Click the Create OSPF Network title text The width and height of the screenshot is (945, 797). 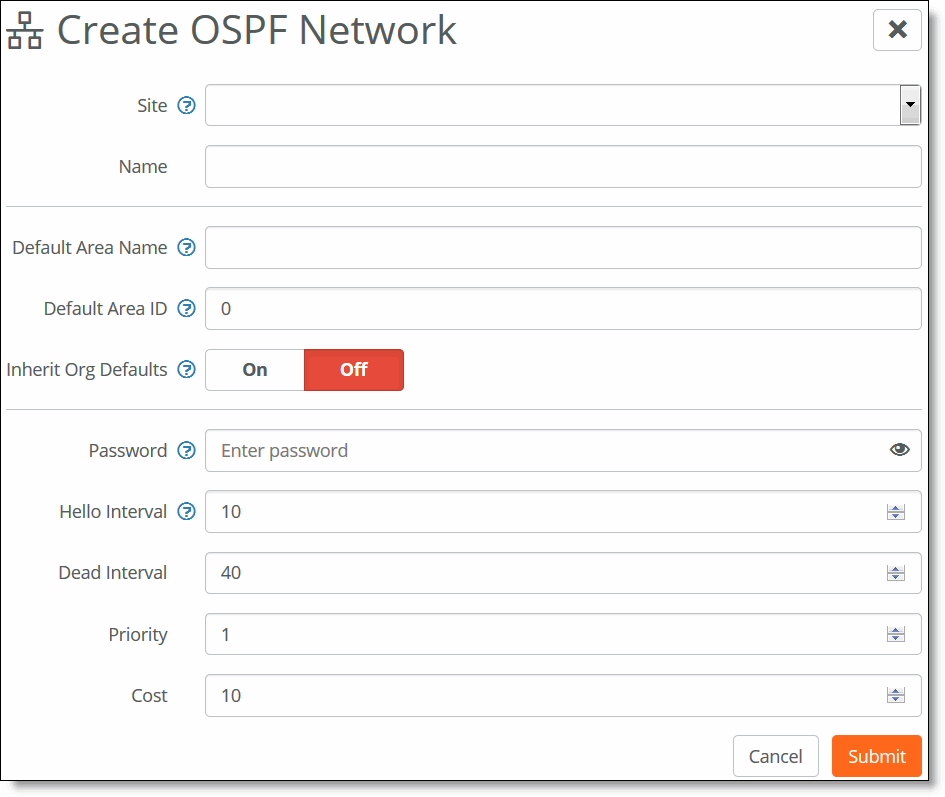[x=257, y=30]
